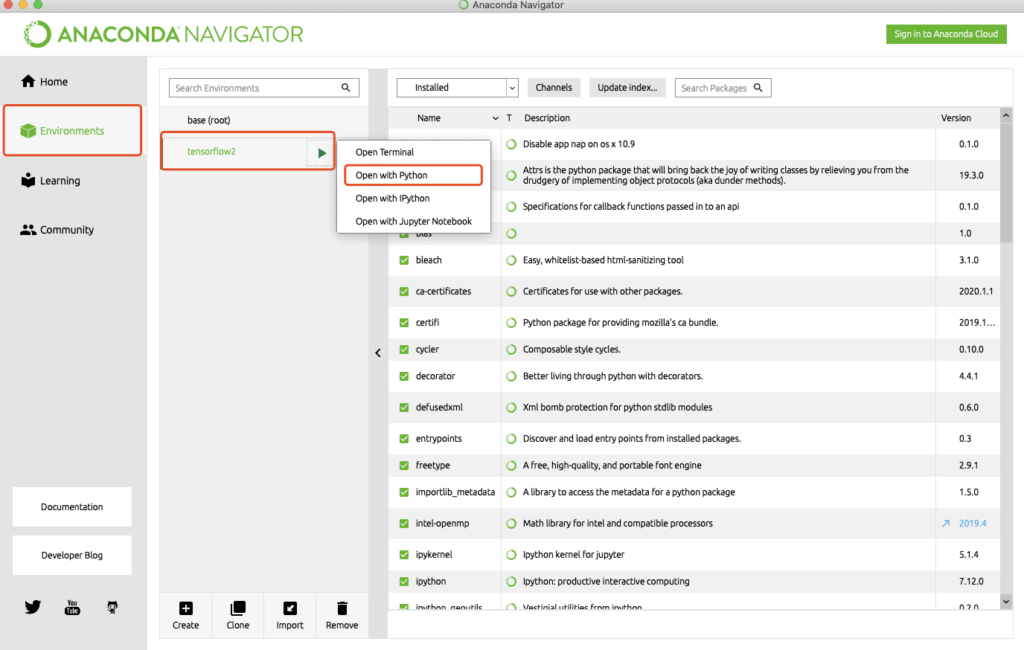Uncheck the bleach package checkbox
This screenshot has height=650, width=1024.
[404, 260]
